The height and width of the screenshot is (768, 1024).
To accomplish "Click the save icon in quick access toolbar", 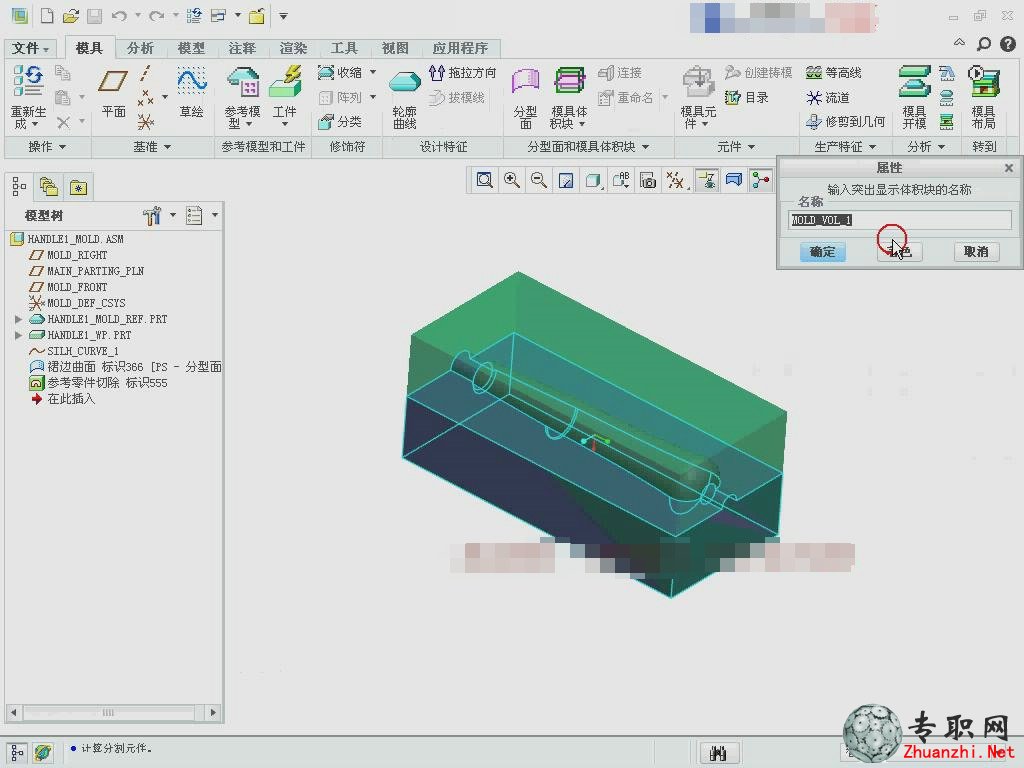I will (95, 16).
